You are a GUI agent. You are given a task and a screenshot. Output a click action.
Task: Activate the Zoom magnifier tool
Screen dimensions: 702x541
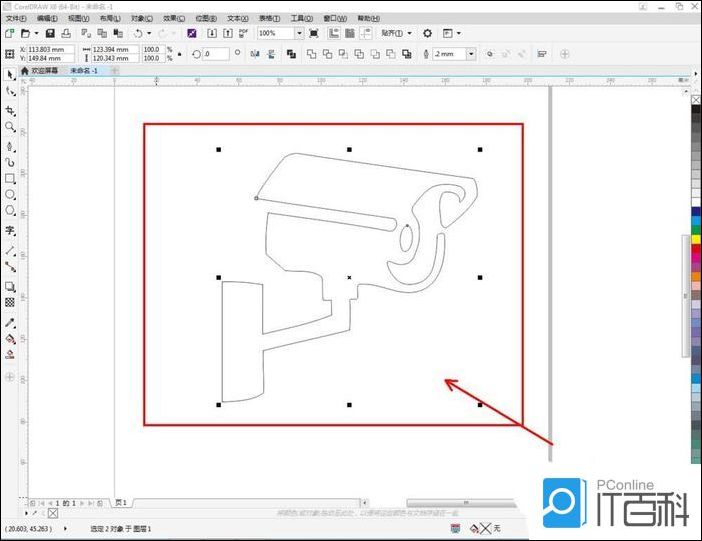pyautogui.click(x=10, y=127)
